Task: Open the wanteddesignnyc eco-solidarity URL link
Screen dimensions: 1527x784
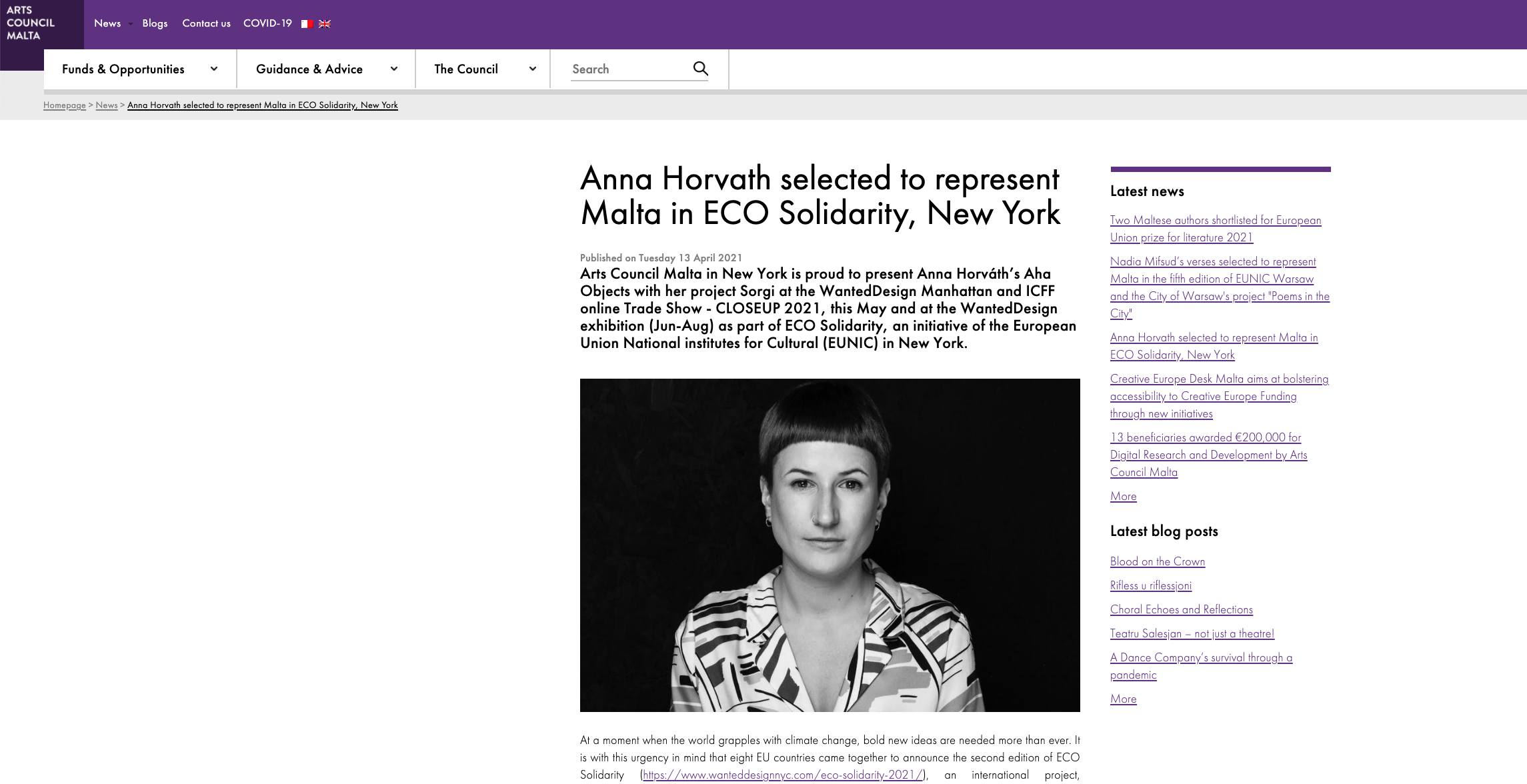Action: [783, 775]
